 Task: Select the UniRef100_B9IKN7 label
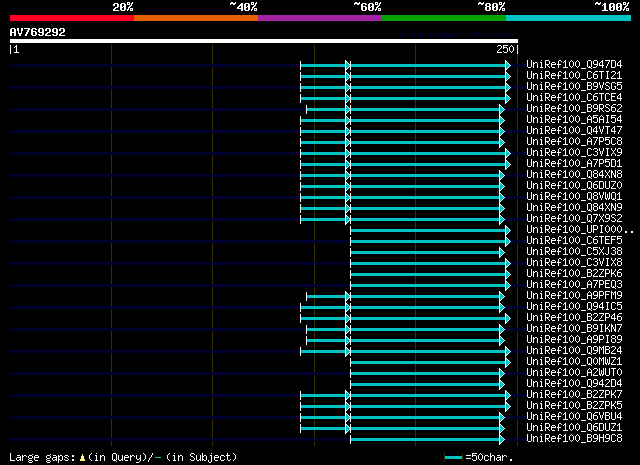pos(574,329)
